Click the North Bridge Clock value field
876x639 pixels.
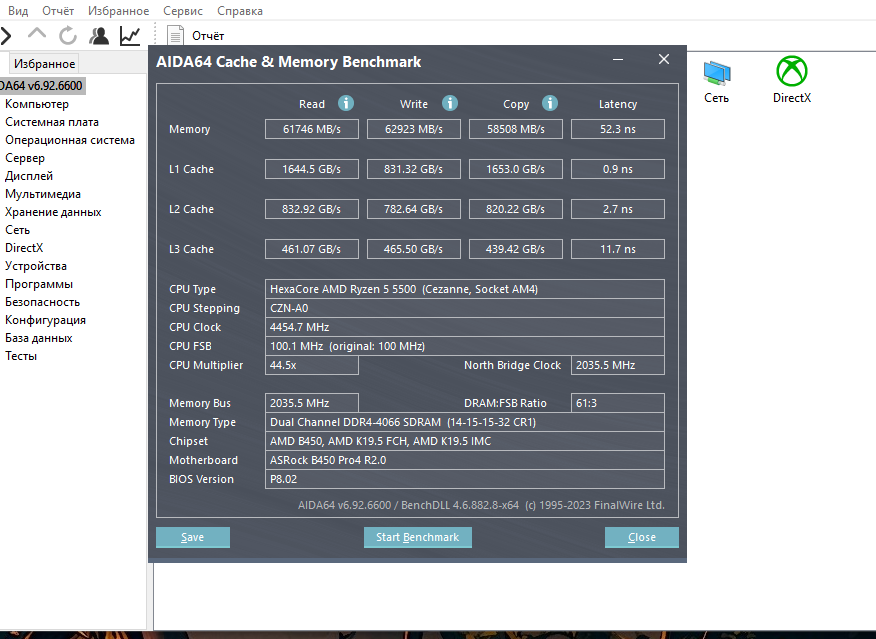[618, 365]
